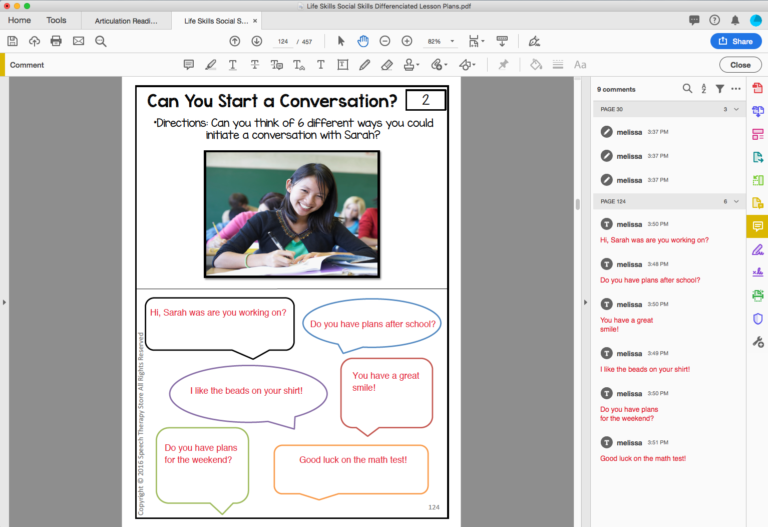Search comments with the magnifier icon
The image size is (768, 527).
click(687, 89)
